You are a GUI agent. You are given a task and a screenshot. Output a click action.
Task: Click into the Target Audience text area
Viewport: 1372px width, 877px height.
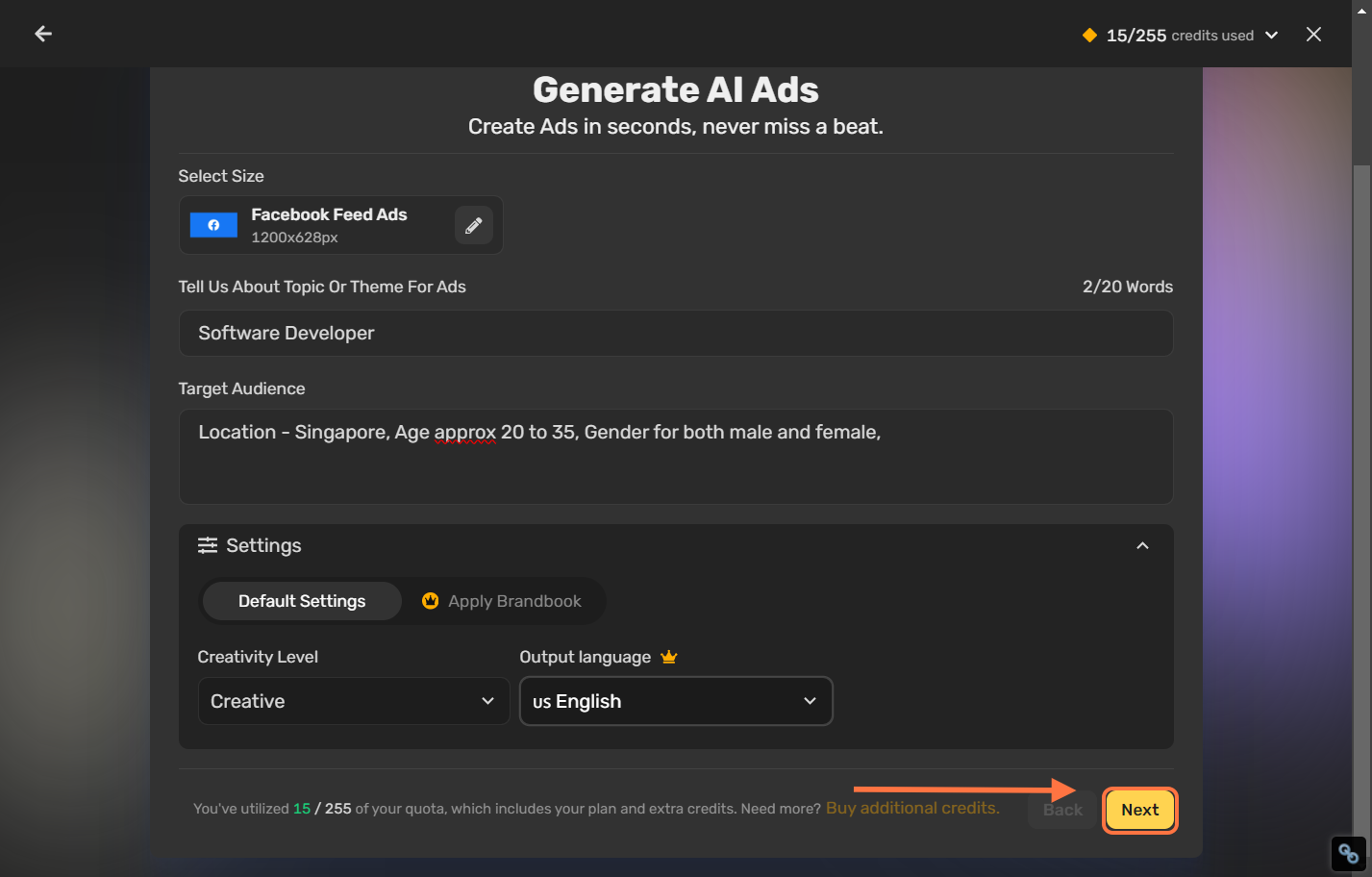676,457
